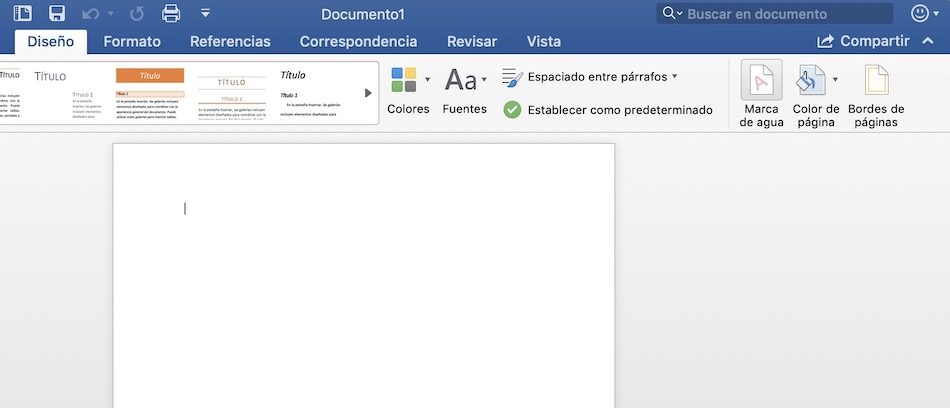Select the Revisar tab
The width and height of the screenshot is (950, 408).
coord(472,41)
